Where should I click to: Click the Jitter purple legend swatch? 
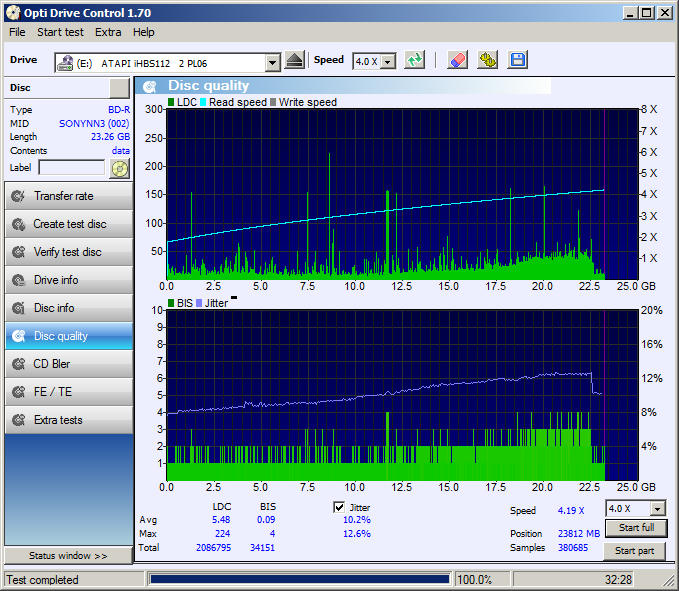(199, 303)
